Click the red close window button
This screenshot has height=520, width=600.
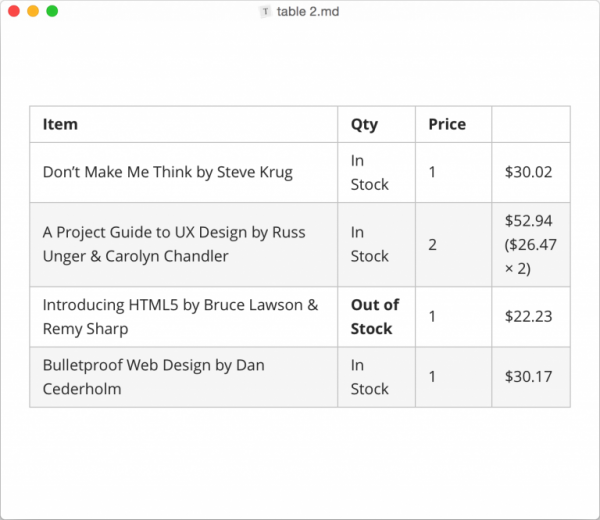pyautogui.click(x=14, y=11)
